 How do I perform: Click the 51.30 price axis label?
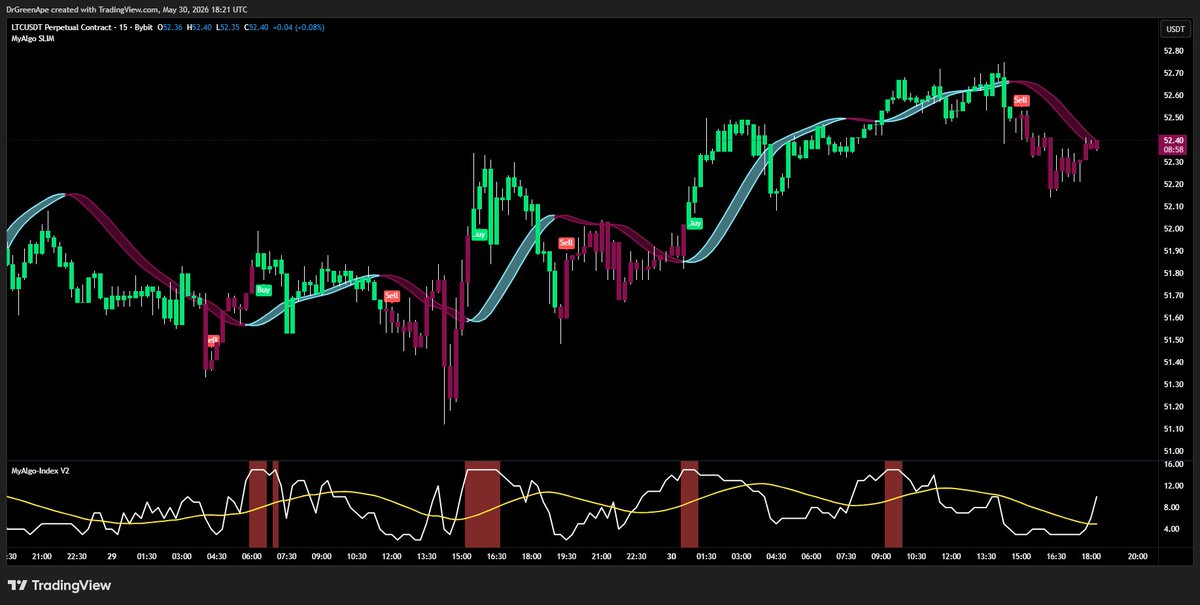point(1174,384)
